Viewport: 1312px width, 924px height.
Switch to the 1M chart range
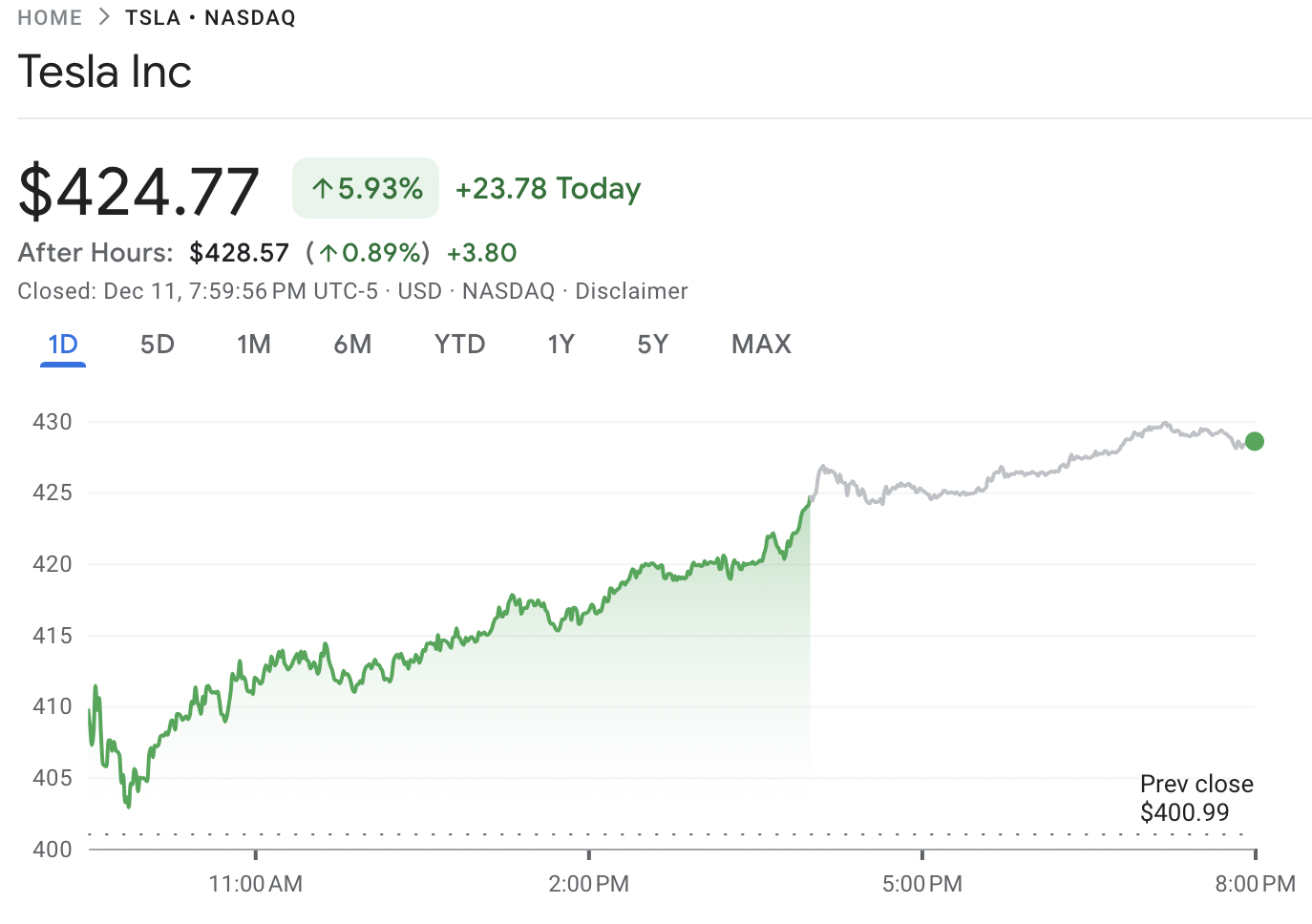[x=254, y=345]
